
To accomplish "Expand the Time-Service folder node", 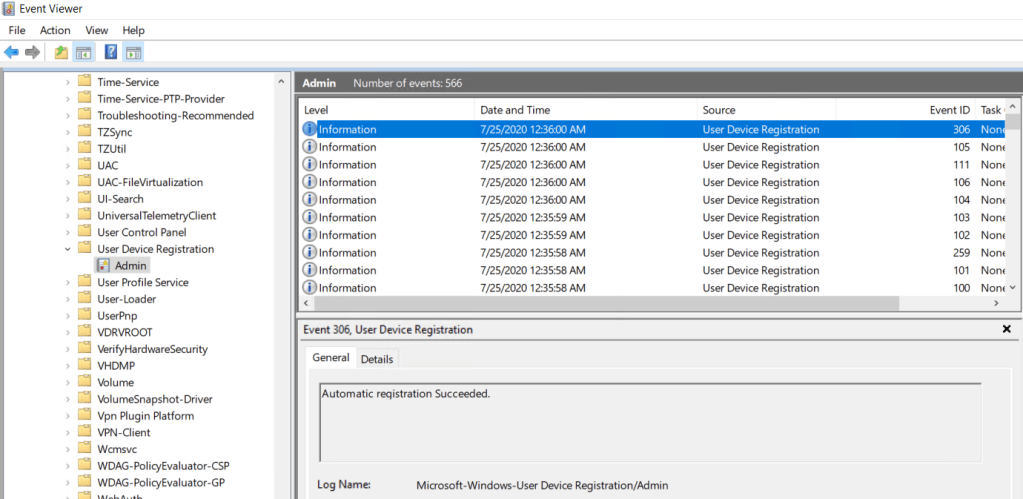I will (68, 82).
